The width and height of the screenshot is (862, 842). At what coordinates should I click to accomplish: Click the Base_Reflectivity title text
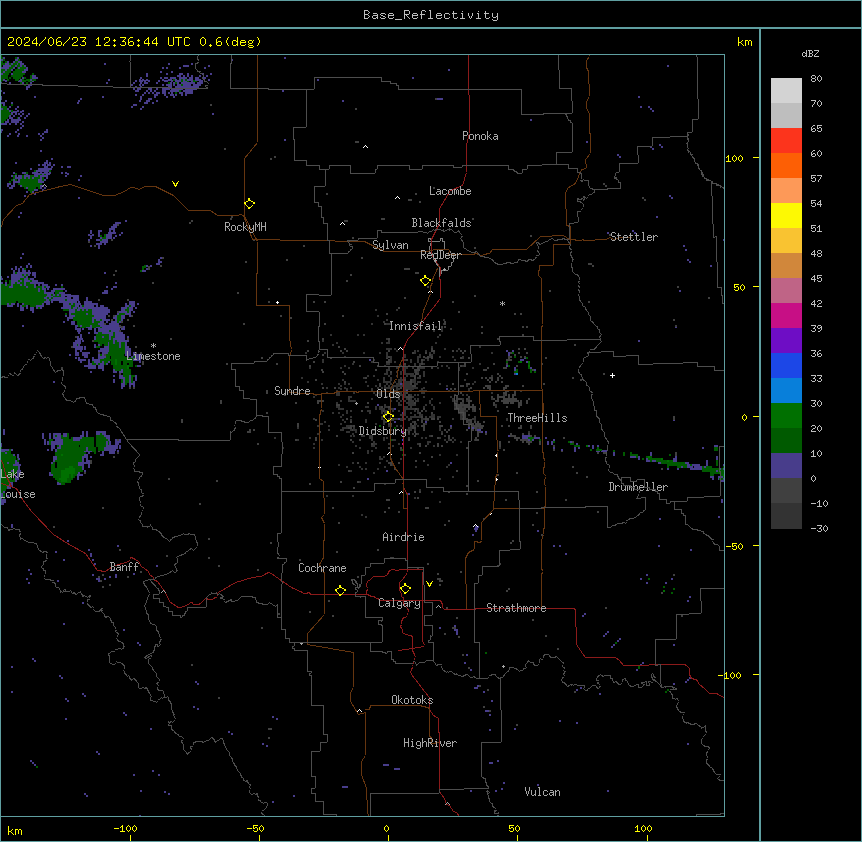(431, 15)
